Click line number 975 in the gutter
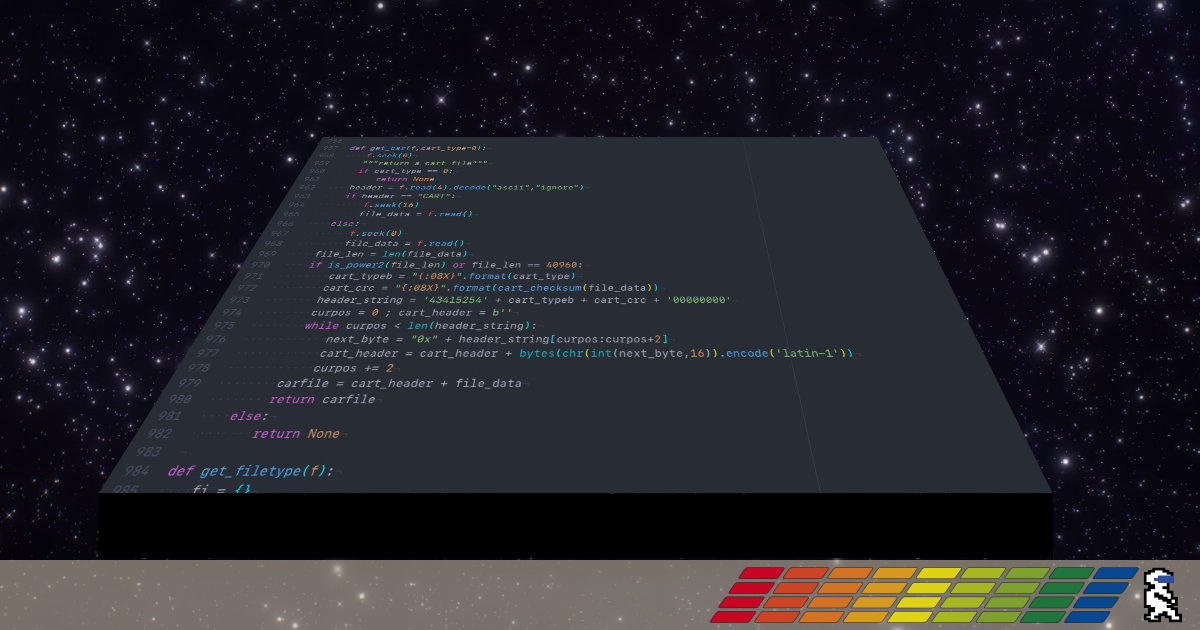This screenshot has height=630, width=1200. (x=225, y=325)
